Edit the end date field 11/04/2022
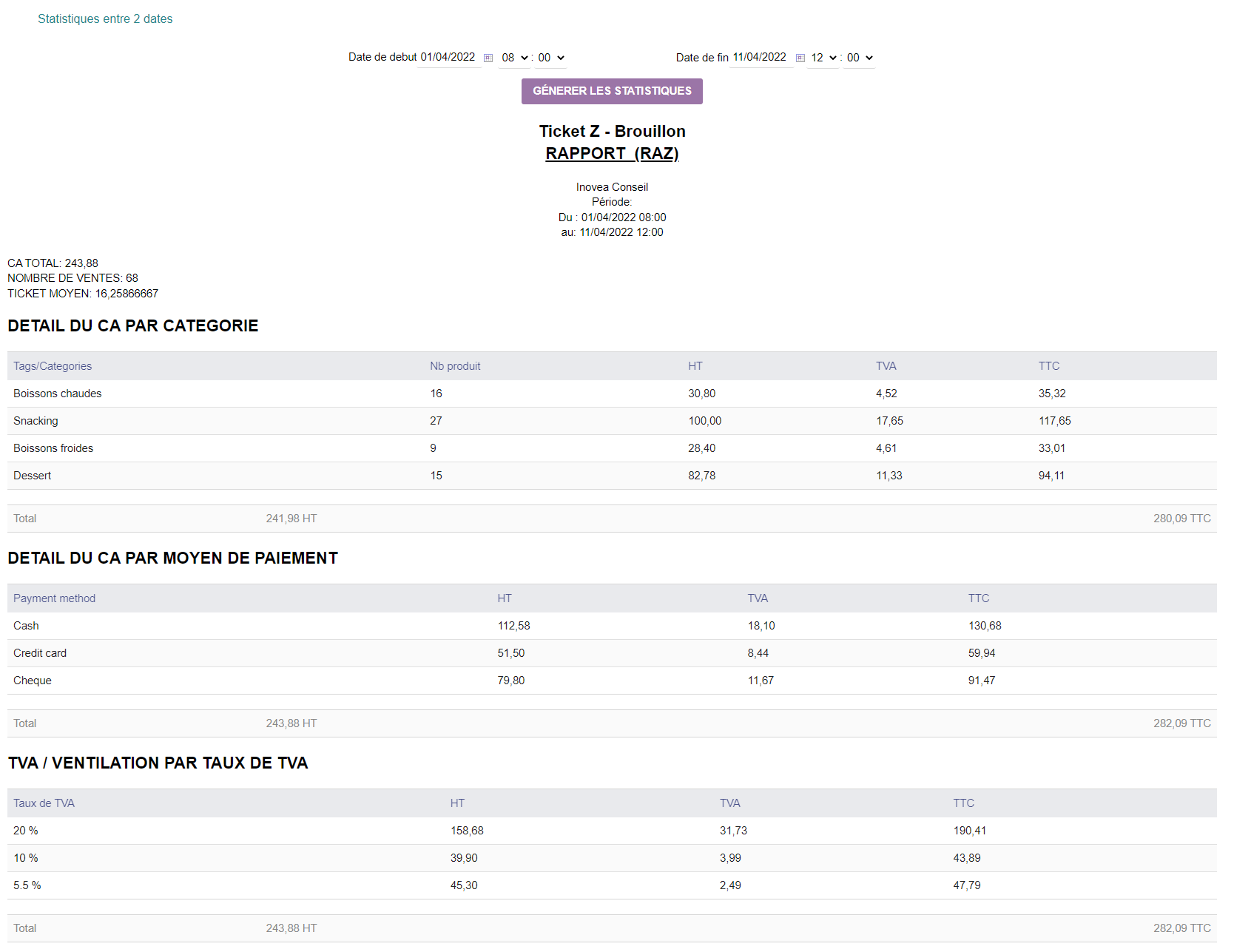 coord(761,58)
